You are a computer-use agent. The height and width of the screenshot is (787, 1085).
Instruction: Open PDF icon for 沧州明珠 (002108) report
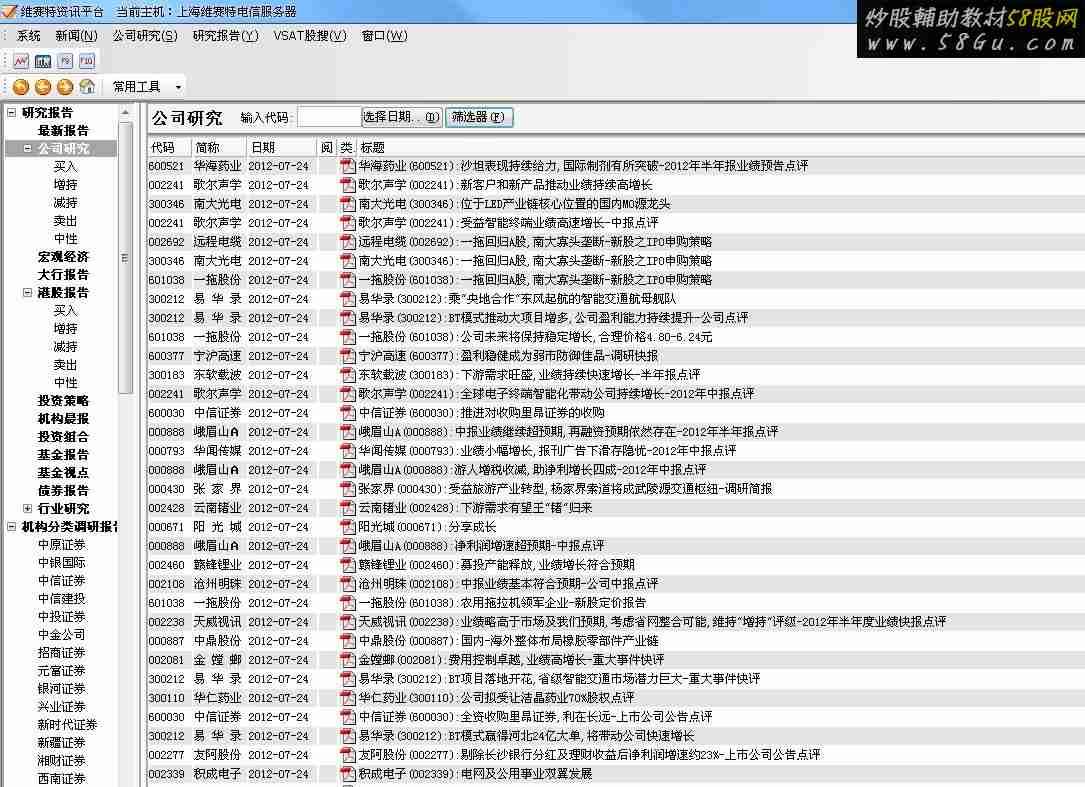click(x=347, y=584)
